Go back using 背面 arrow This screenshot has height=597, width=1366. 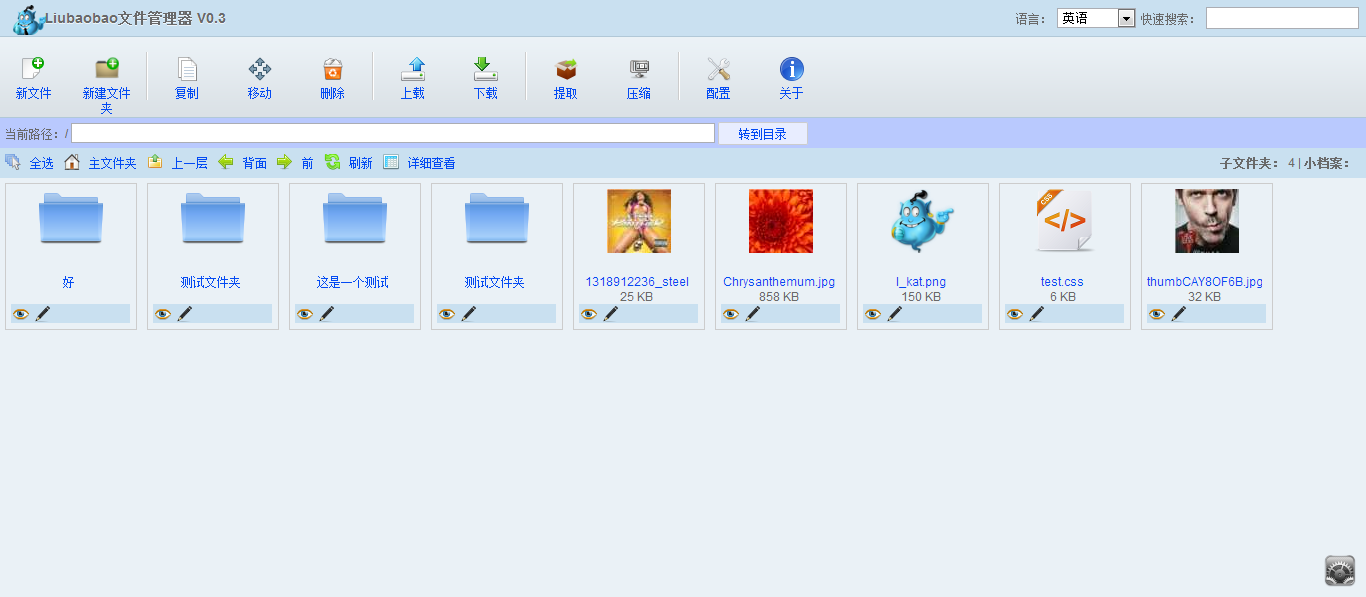tap(226, 162)
